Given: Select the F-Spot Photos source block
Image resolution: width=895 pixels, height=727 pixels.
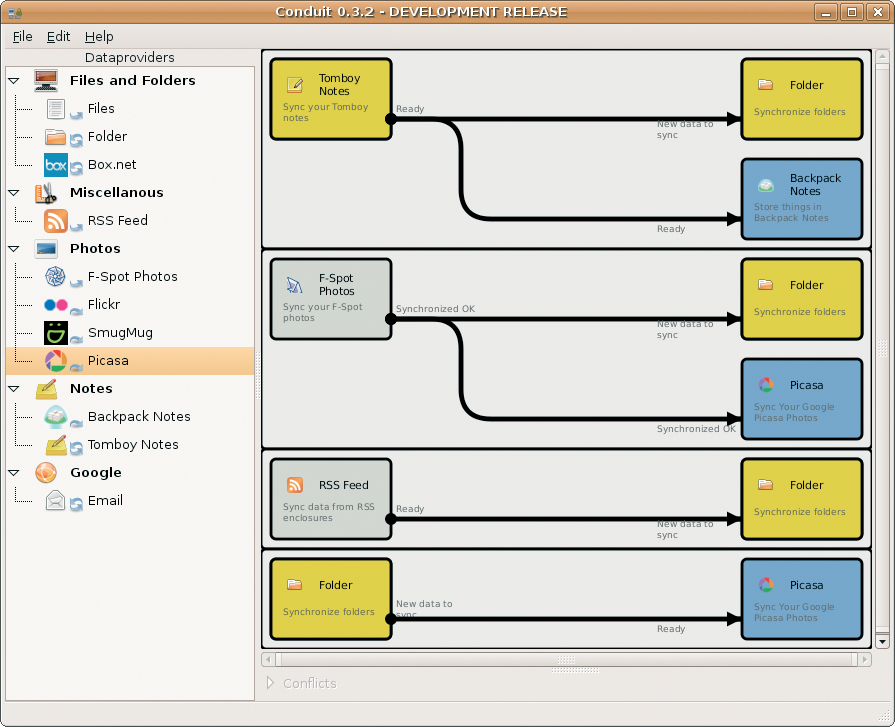Looking at the screenshot, I should coord(331,299).
